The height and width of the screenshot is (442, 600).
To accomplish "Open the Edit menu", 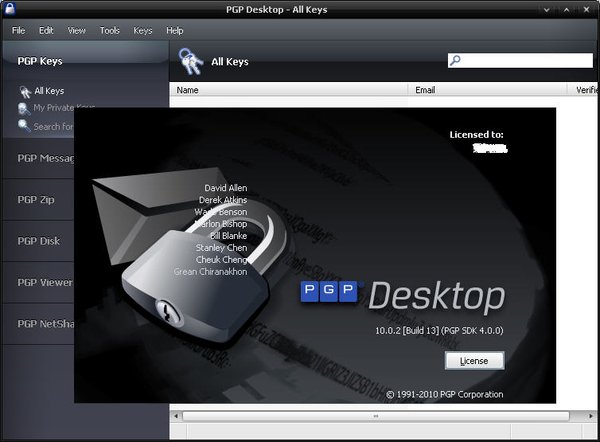I will pos(46,30).
